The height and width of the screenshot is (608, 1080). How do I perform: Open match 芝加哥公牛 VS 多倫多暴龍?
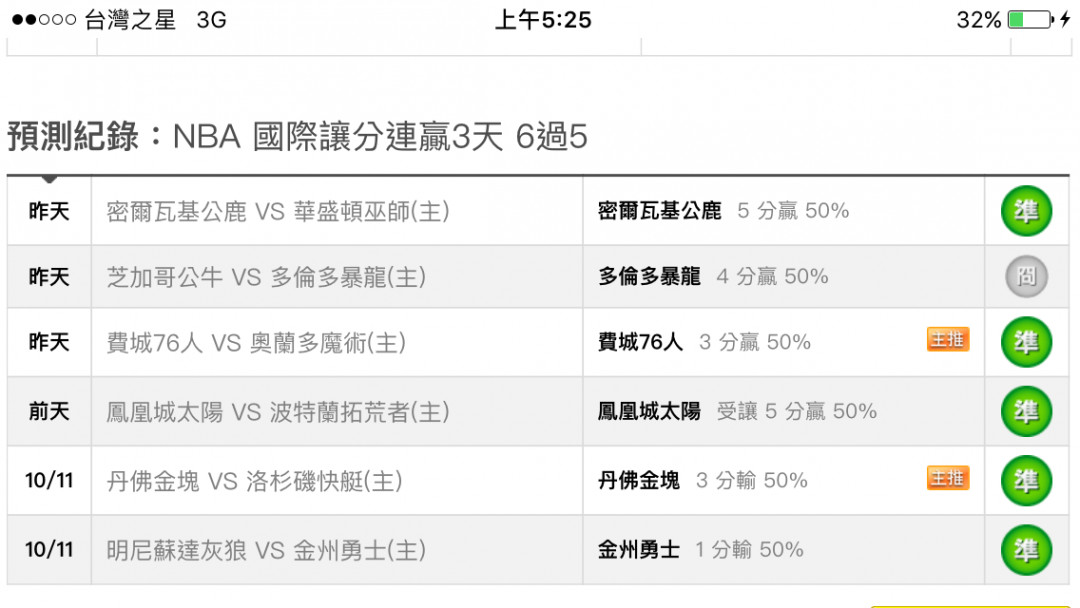click(266, 277)
